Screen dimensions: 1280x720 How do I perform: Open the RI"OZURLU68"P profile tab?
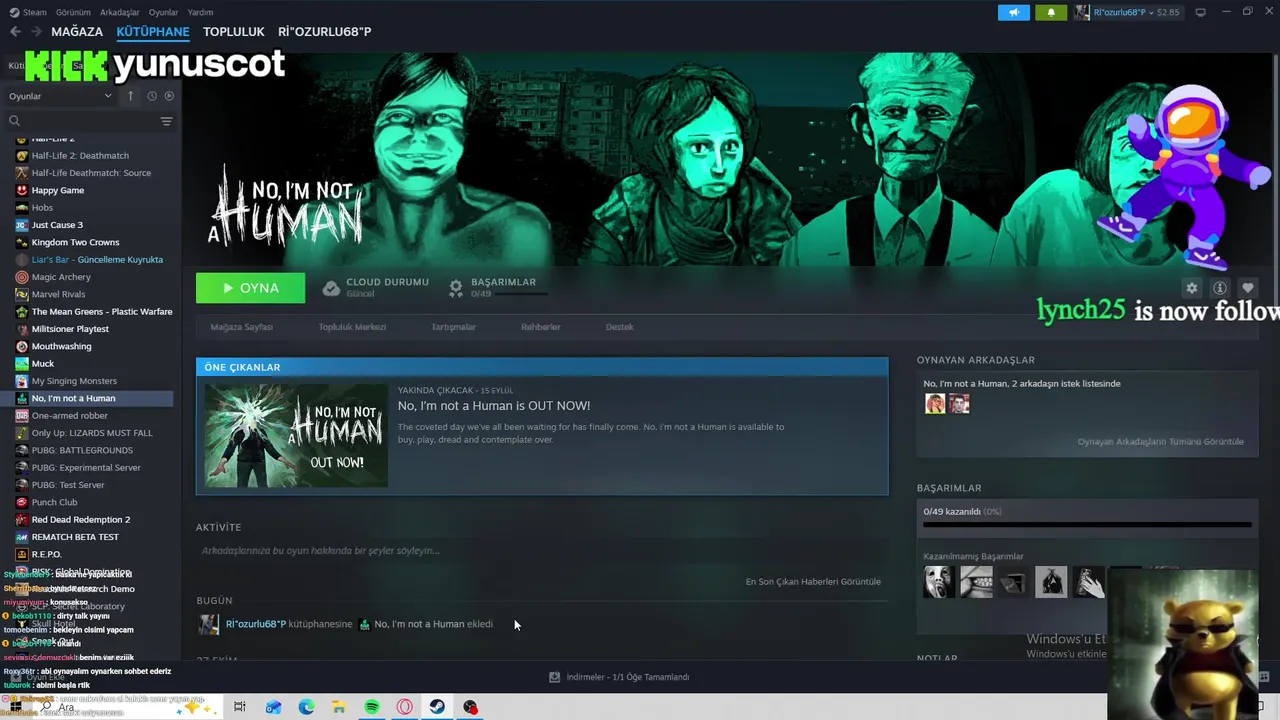(x=325, y=32)
